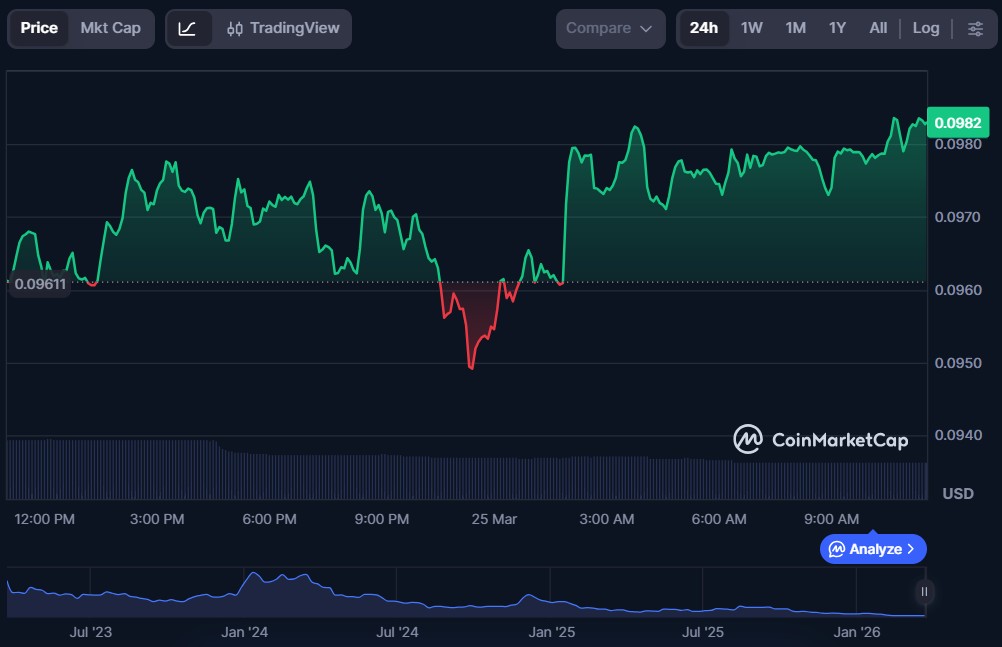Select the All time range
Screen dimensions: 1002x647
877,29
